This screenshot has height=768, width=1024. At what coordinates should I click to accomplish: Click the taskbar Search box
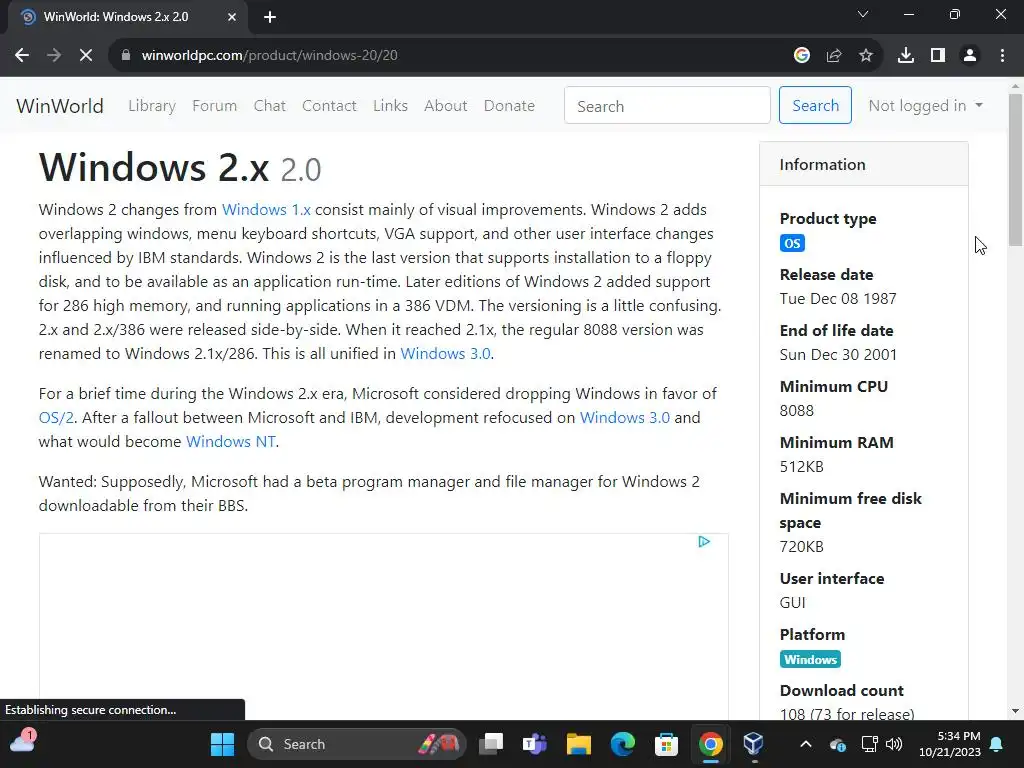[357, 744]
